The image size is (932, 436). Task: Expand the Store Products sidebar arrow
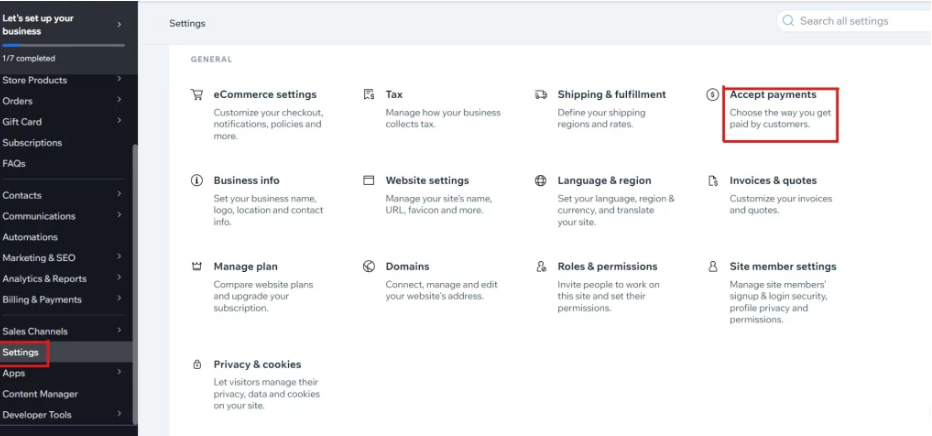(x=119, y=78)
